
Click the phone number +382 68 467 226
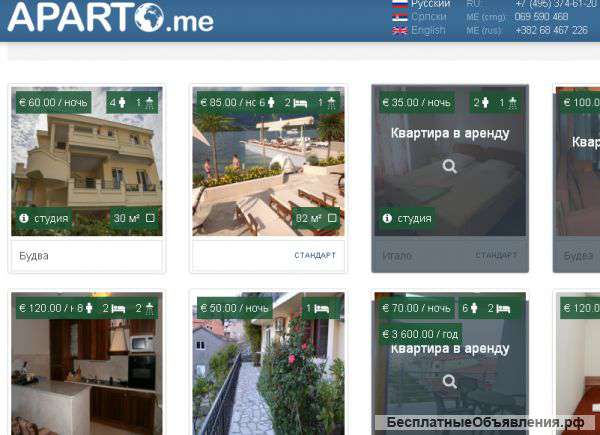click(551, 30)
